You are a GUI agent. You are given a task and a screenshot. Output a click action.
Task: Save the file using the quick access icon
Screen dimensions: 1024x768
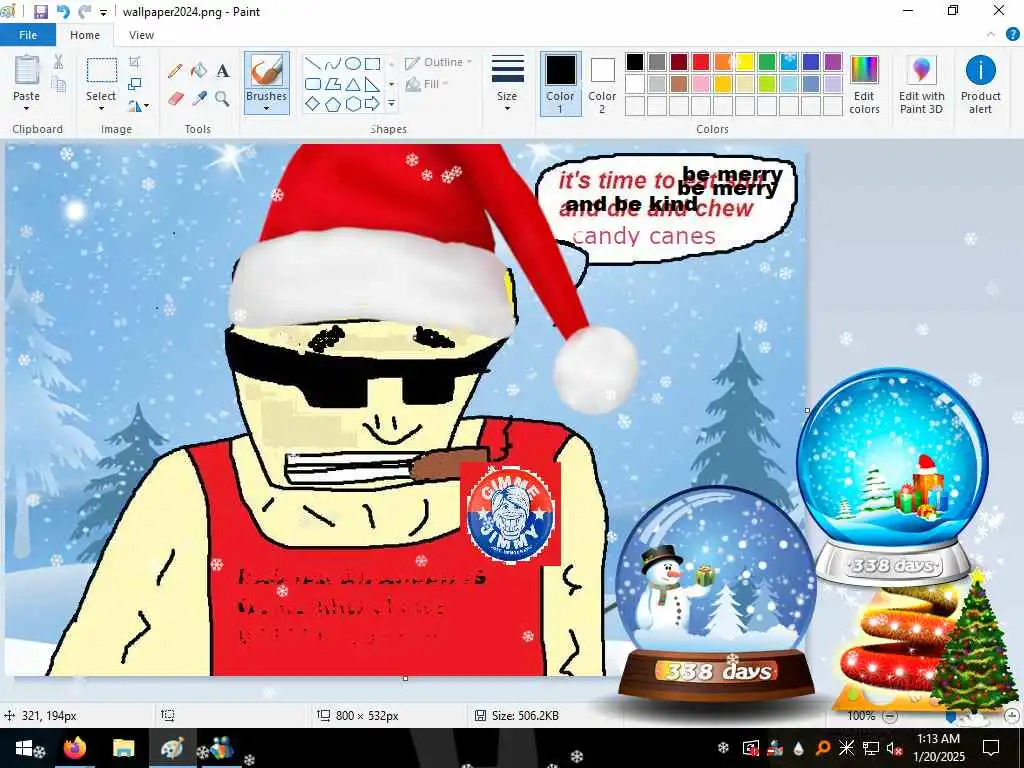coord(40,12)
